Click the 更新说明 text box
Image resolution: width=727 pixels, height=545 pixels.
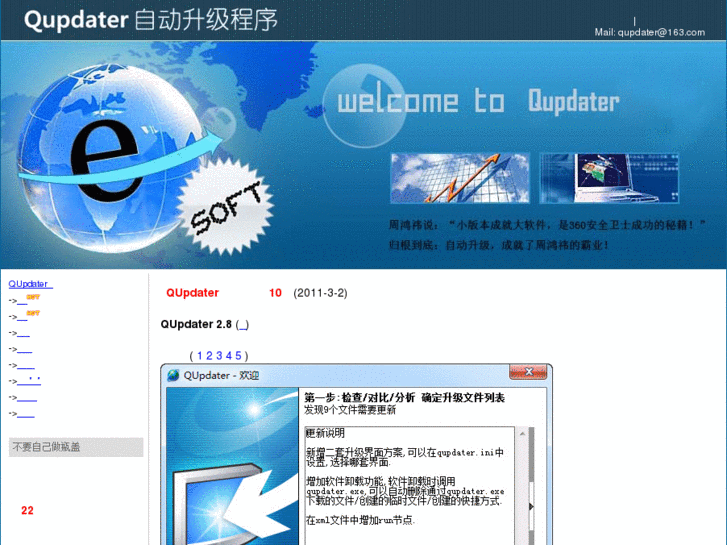(x=409, y=486)
